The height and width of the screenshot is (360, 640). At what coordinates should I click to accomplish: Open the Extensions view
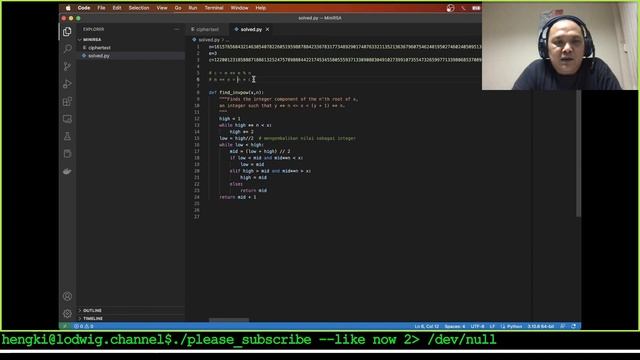67,101
